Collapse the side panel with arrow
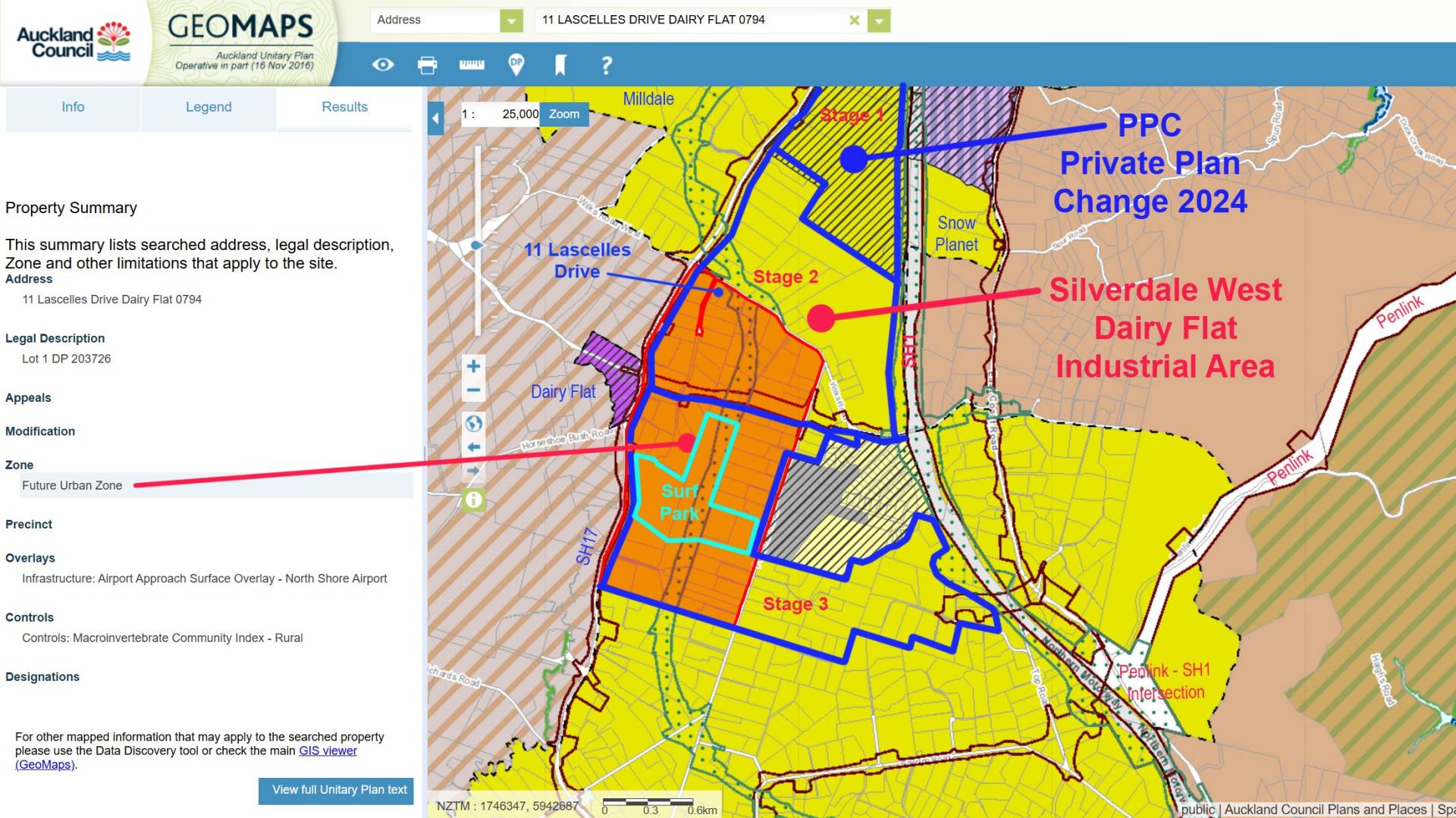This screenshot has width=1456, height=818. [x=435, y=118]
